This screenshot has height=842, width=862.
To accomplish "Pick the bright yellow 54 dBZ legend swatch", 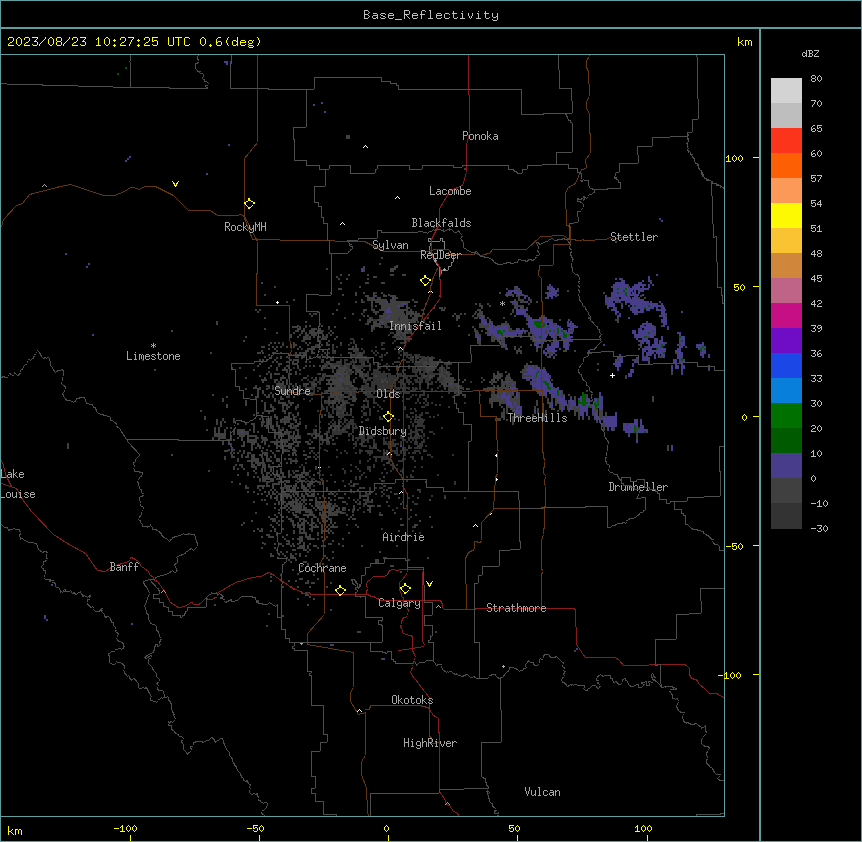I will (786, 215).
